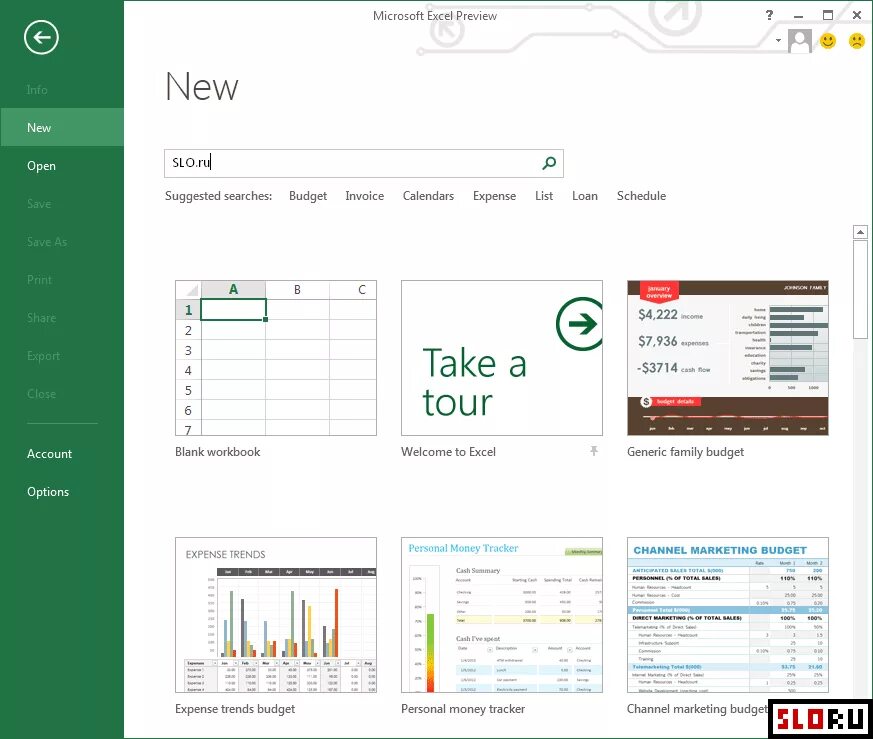This screenshot has height=739, width=873.
Task: Open the Share sidebar item
Action: (41, 318)
